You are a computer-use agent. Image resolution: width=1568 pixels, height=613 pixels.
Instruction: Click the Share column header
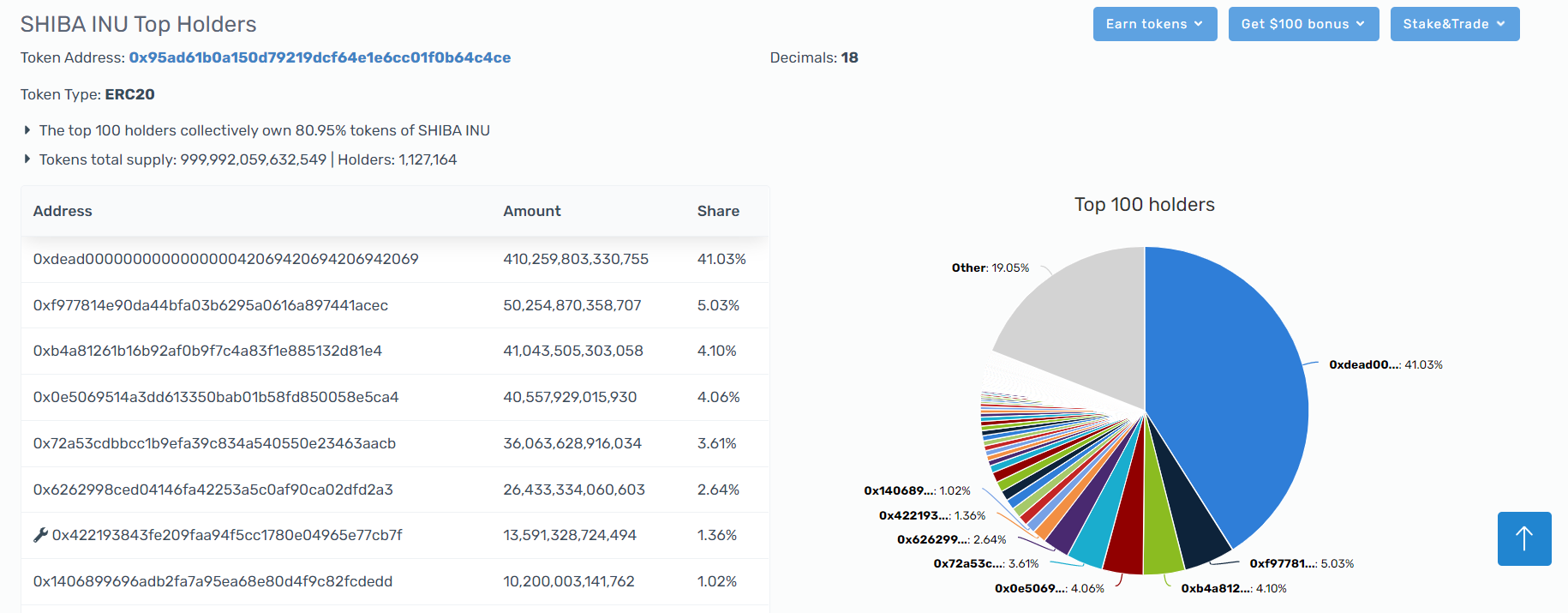[x=718, y=211]
